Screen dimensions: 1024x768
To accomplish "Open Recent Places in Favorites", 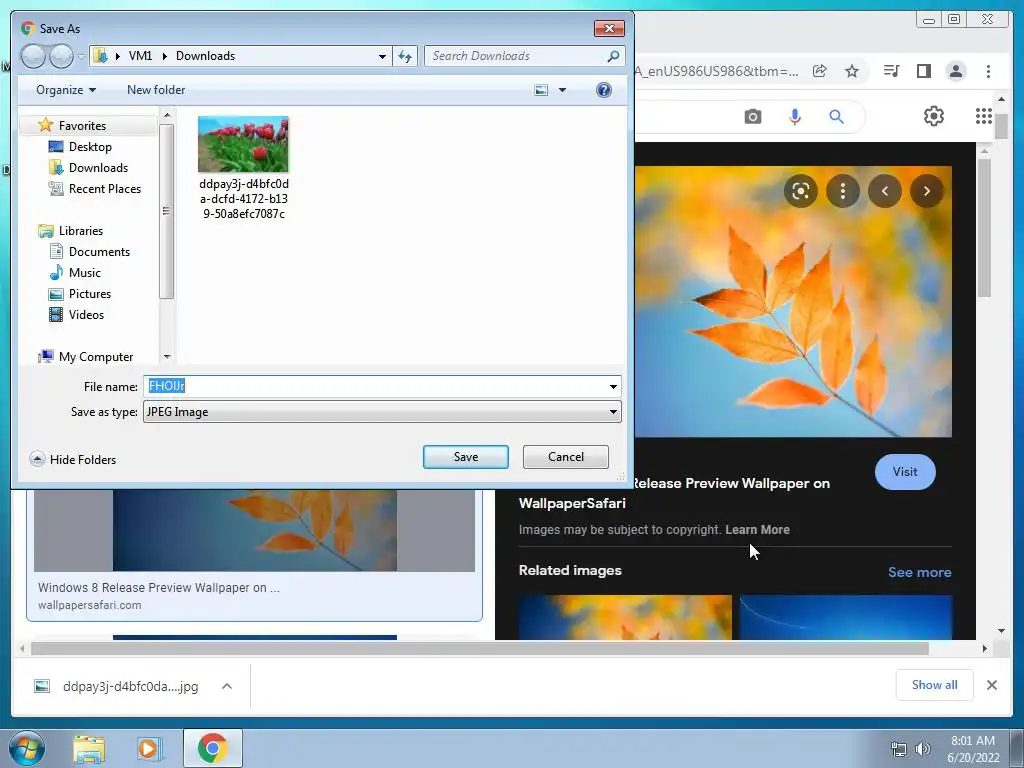I will pos(104,189).
